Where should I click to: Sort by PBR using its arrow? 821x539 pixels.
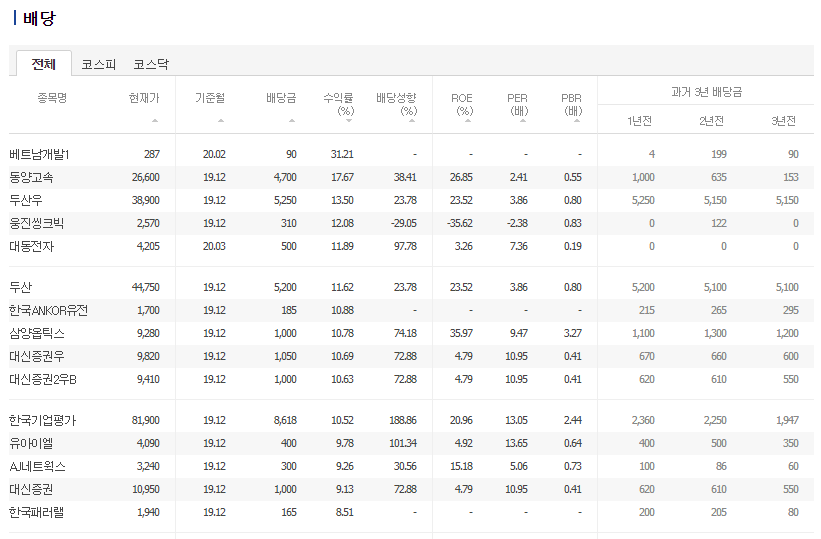click(x=577, y=121)
